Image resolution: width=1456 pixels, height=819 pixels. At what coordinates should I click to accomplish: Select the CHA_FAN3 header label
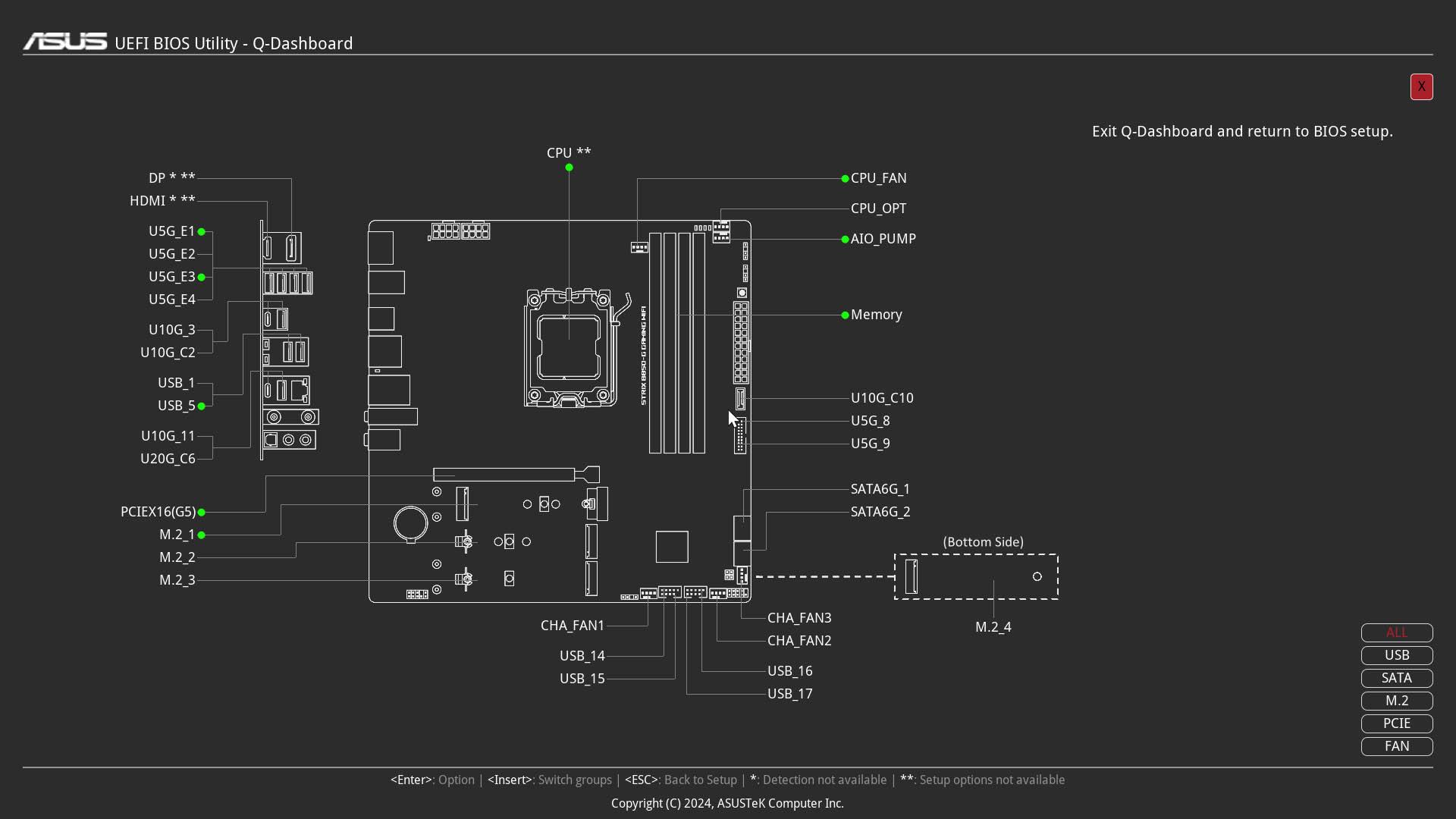pos(799,618)
